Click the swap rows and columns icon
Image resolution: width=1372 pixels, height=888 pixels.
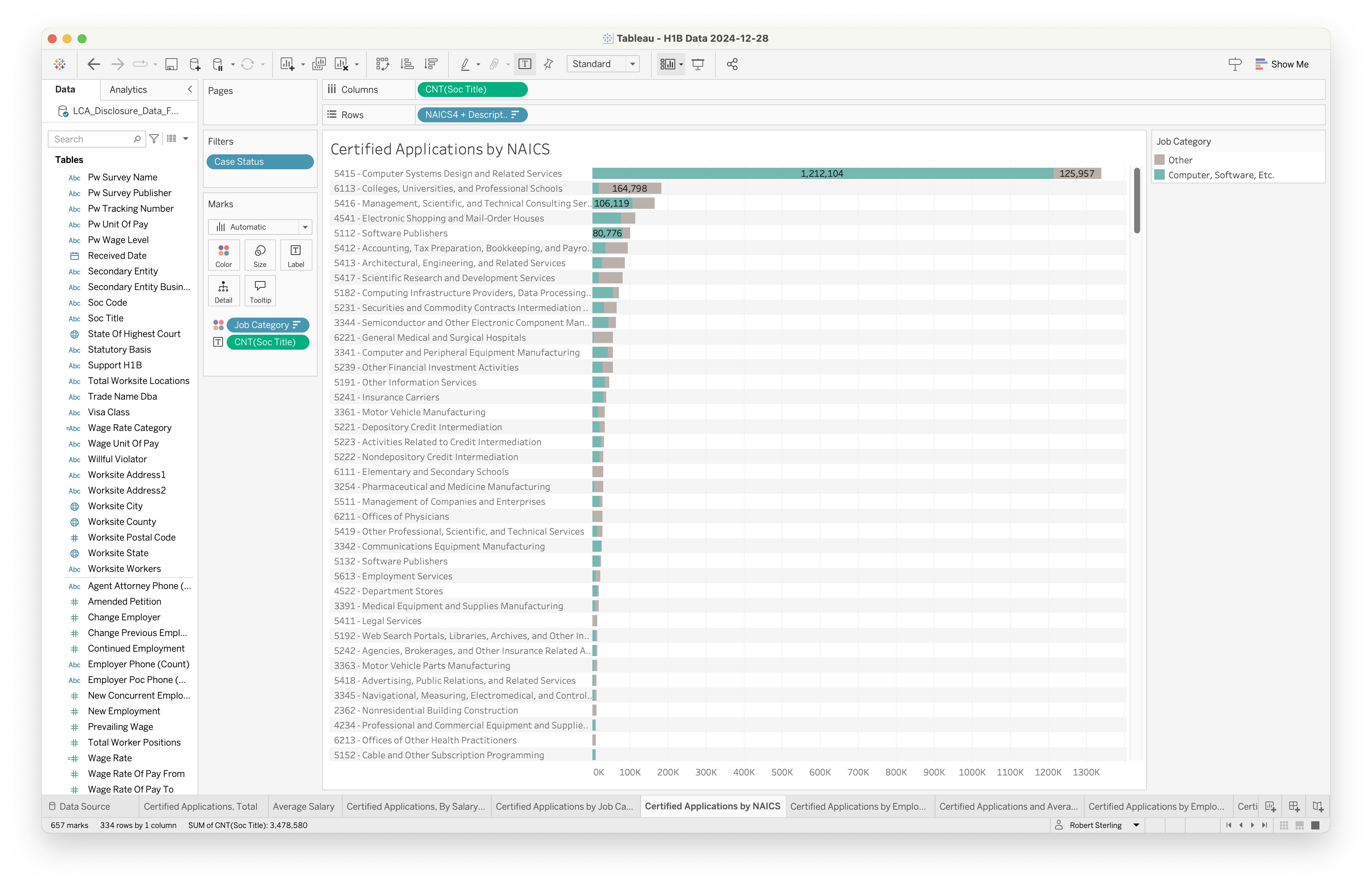tap(382, 64)
